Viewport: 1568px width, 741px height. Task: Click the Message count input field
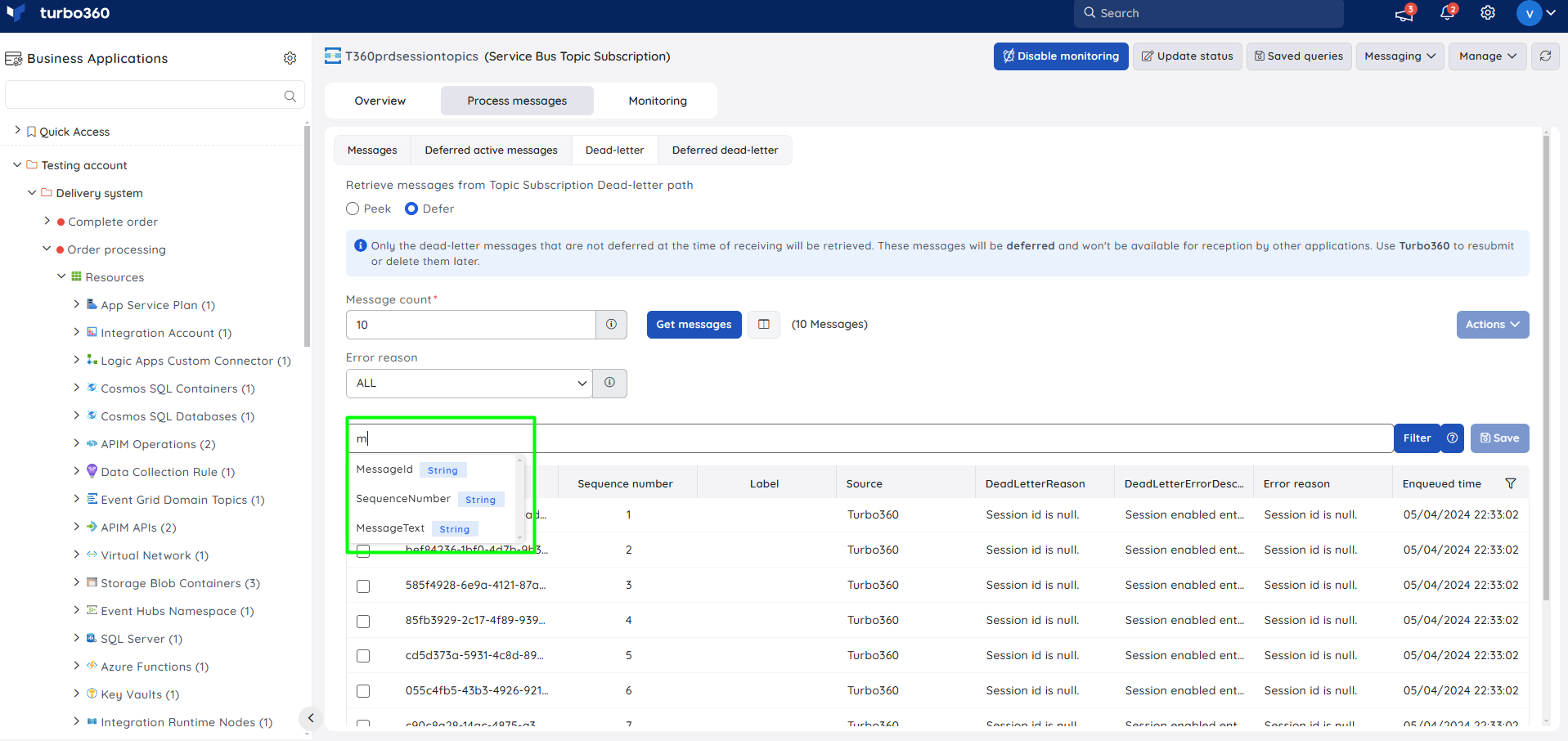tap(471, 325)
